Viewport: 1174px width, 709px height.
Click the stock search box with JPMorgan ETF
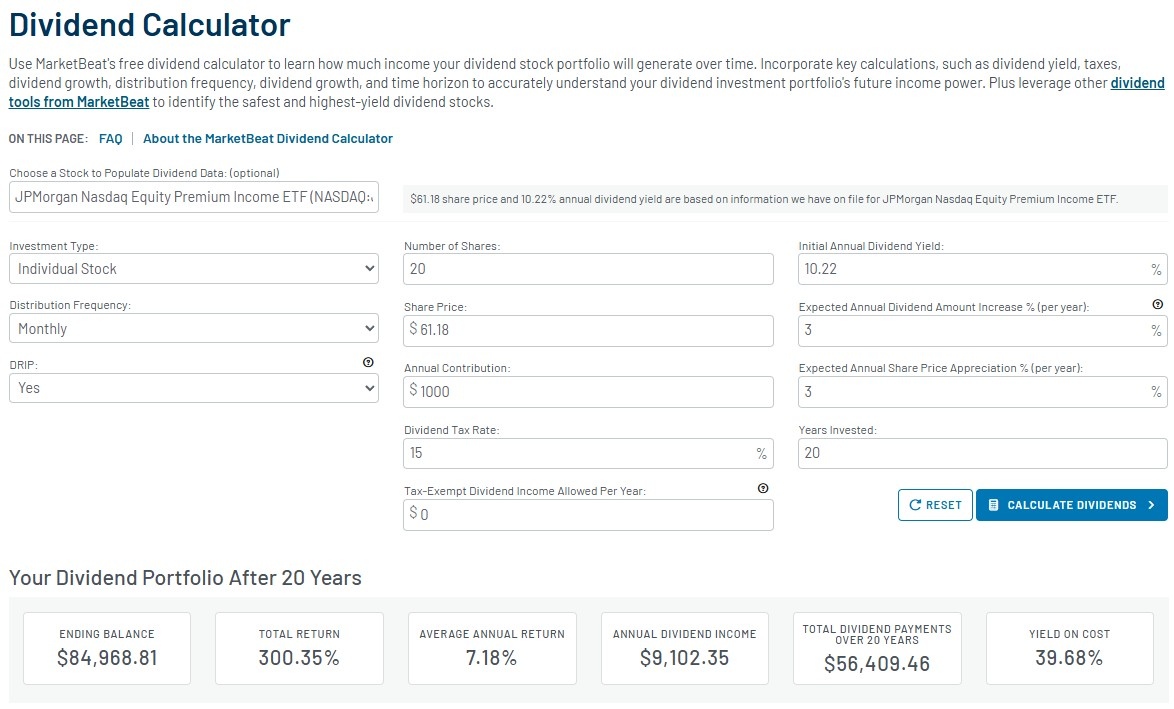coord(194,197)
